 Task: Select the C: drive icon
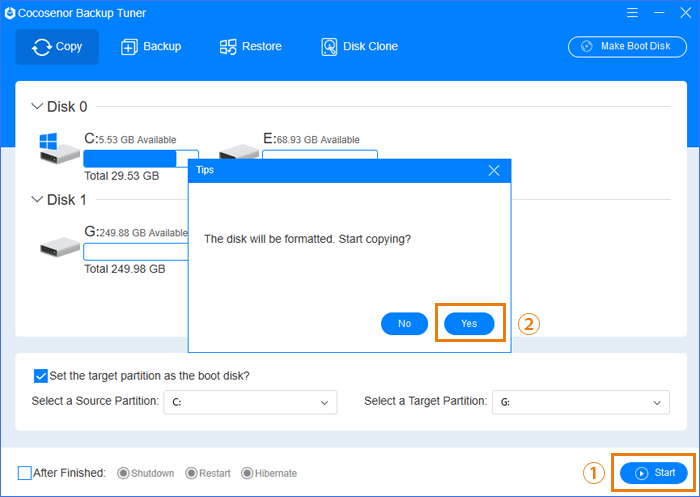click(x=59, y=149)
